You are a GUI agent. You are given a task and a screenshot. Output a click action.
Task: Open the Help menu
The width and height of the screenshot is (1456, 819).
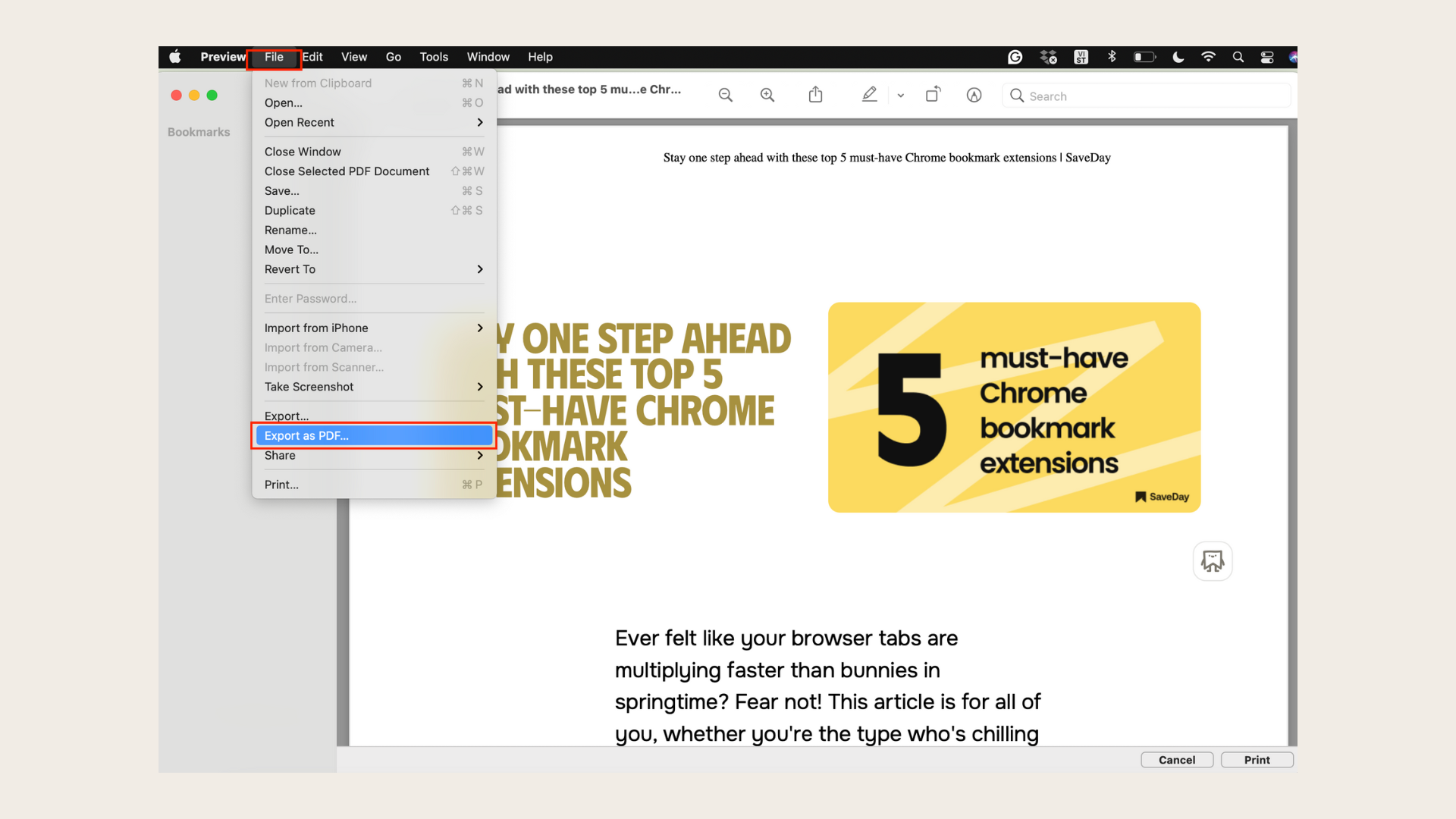(x=541, y=57)
